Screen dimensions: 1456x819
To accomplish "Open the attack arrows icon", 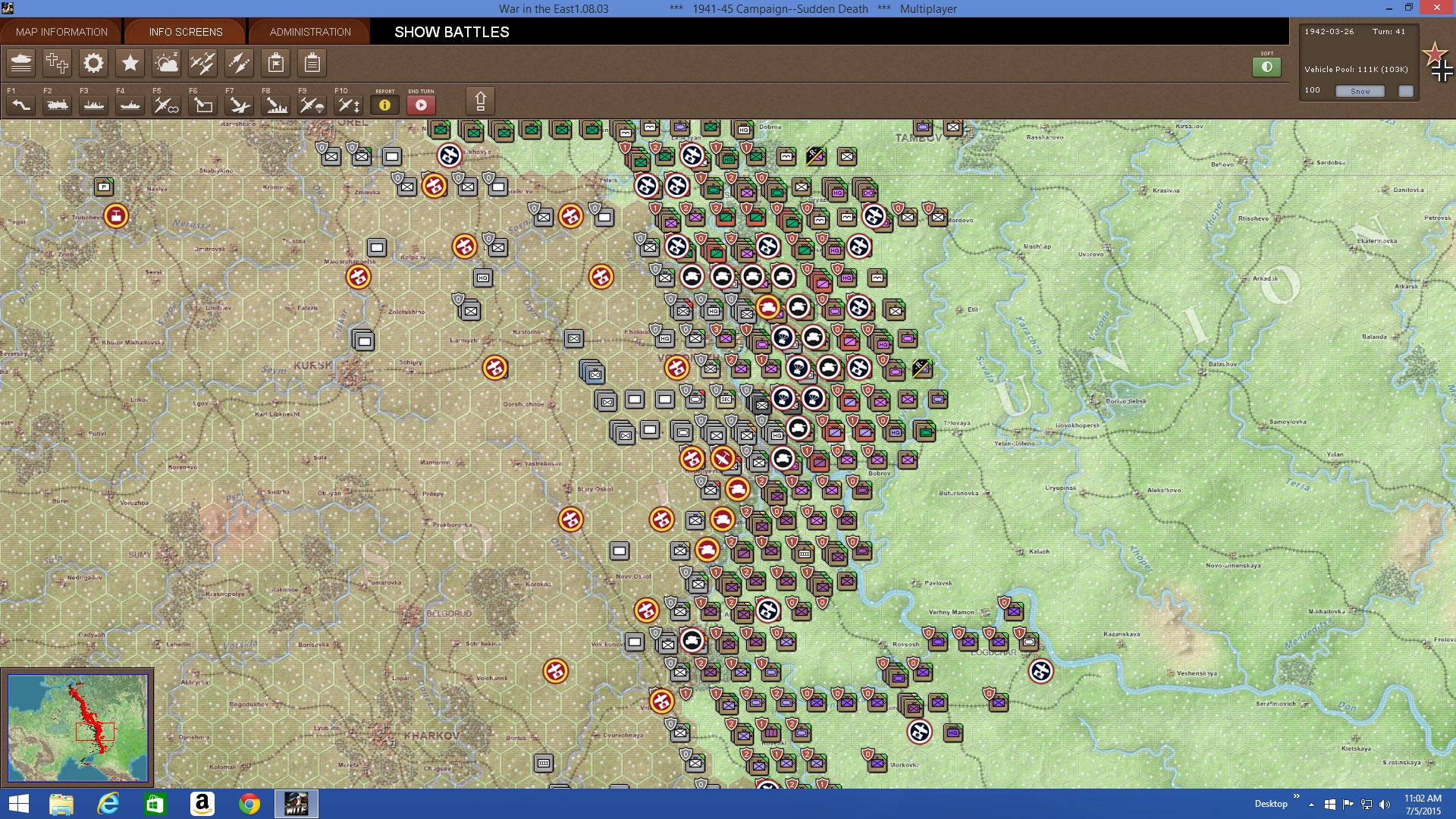I will tap(239, 63).
